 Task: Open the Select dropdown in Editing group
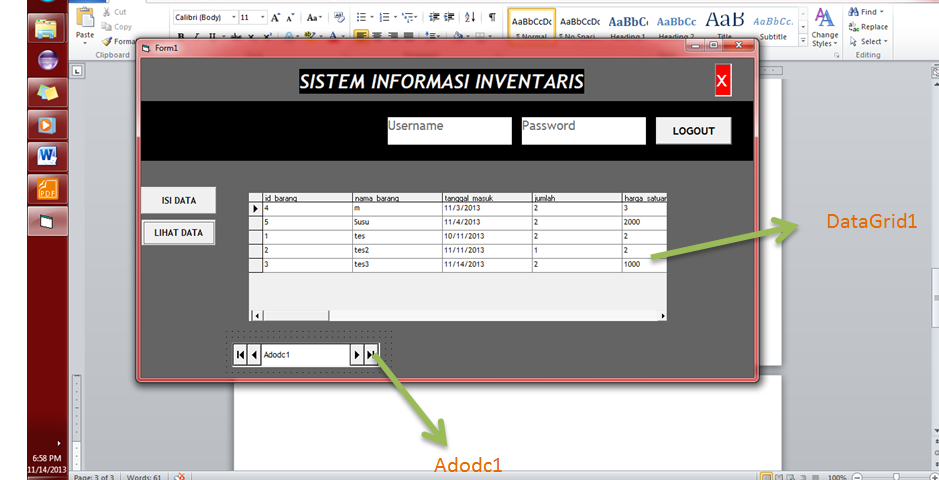point(867,42)
